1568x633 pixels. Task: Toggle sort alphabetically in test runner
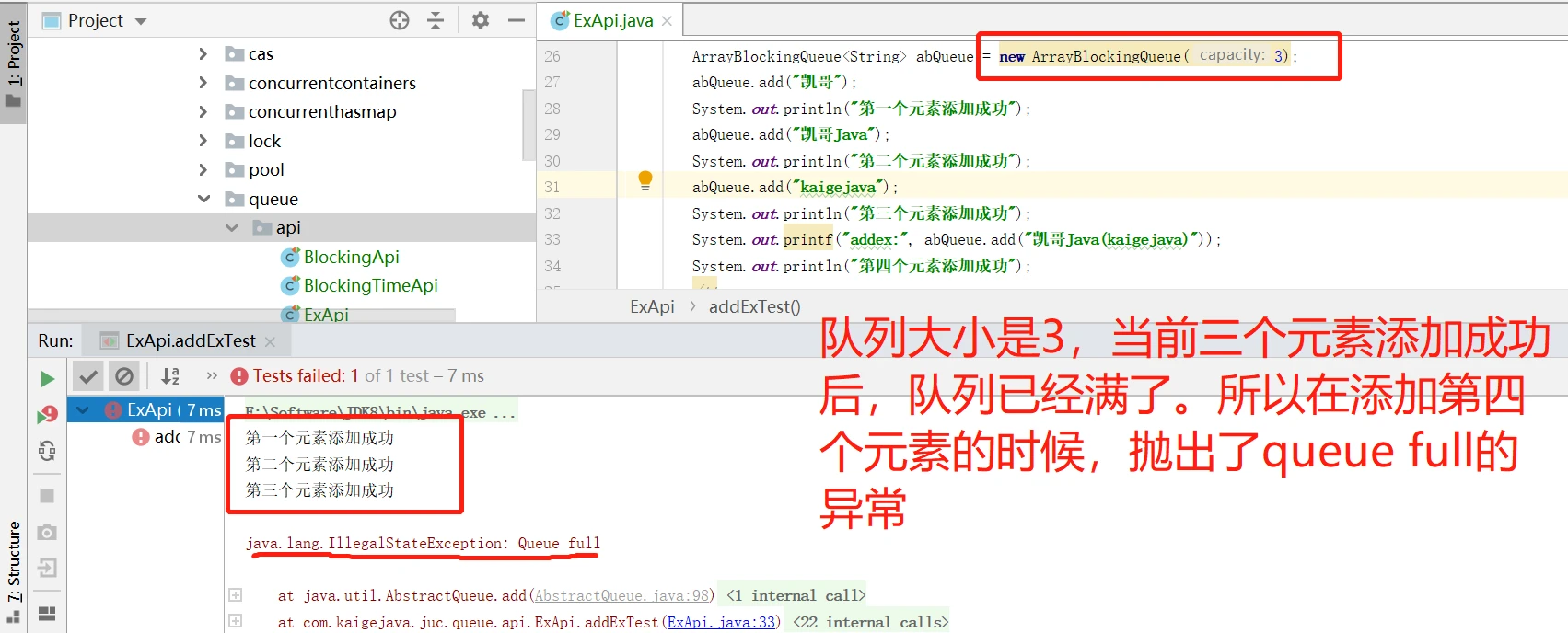170,376
